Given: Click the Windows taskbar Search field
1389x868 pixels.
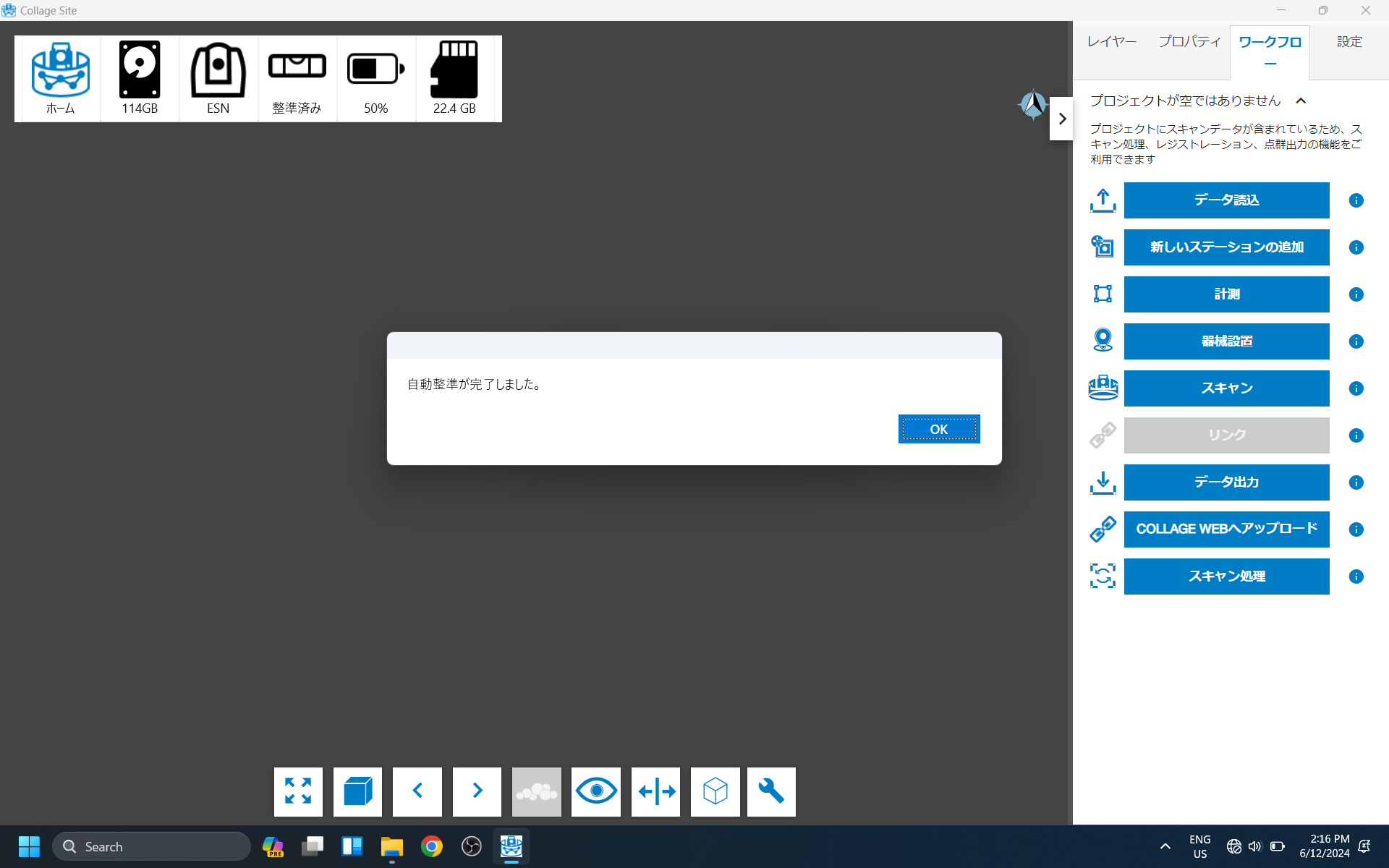Looking at the screenshot, I should tap(152, 846).
